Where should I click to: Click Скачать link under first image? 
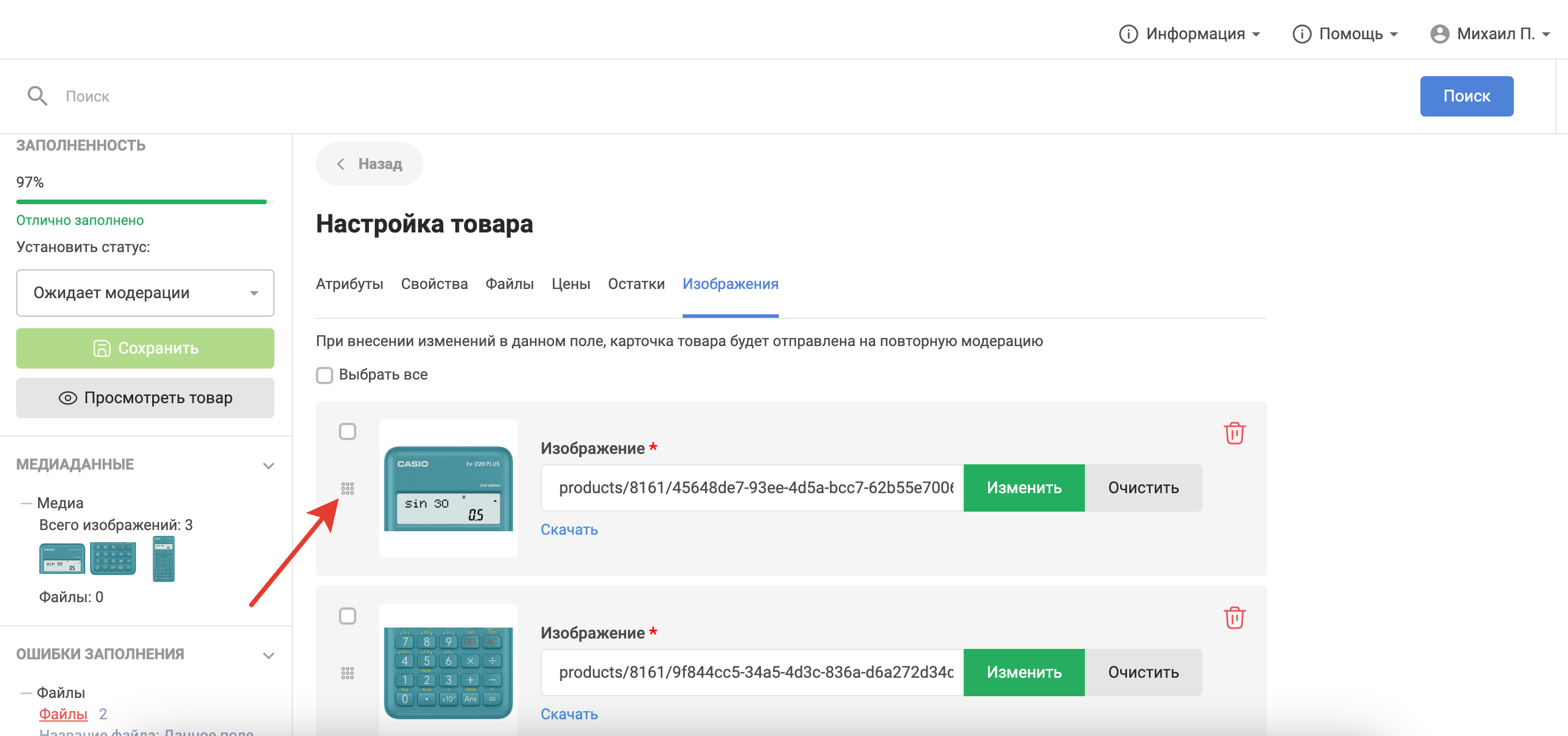pyautogui.click(x=568, y=530)
